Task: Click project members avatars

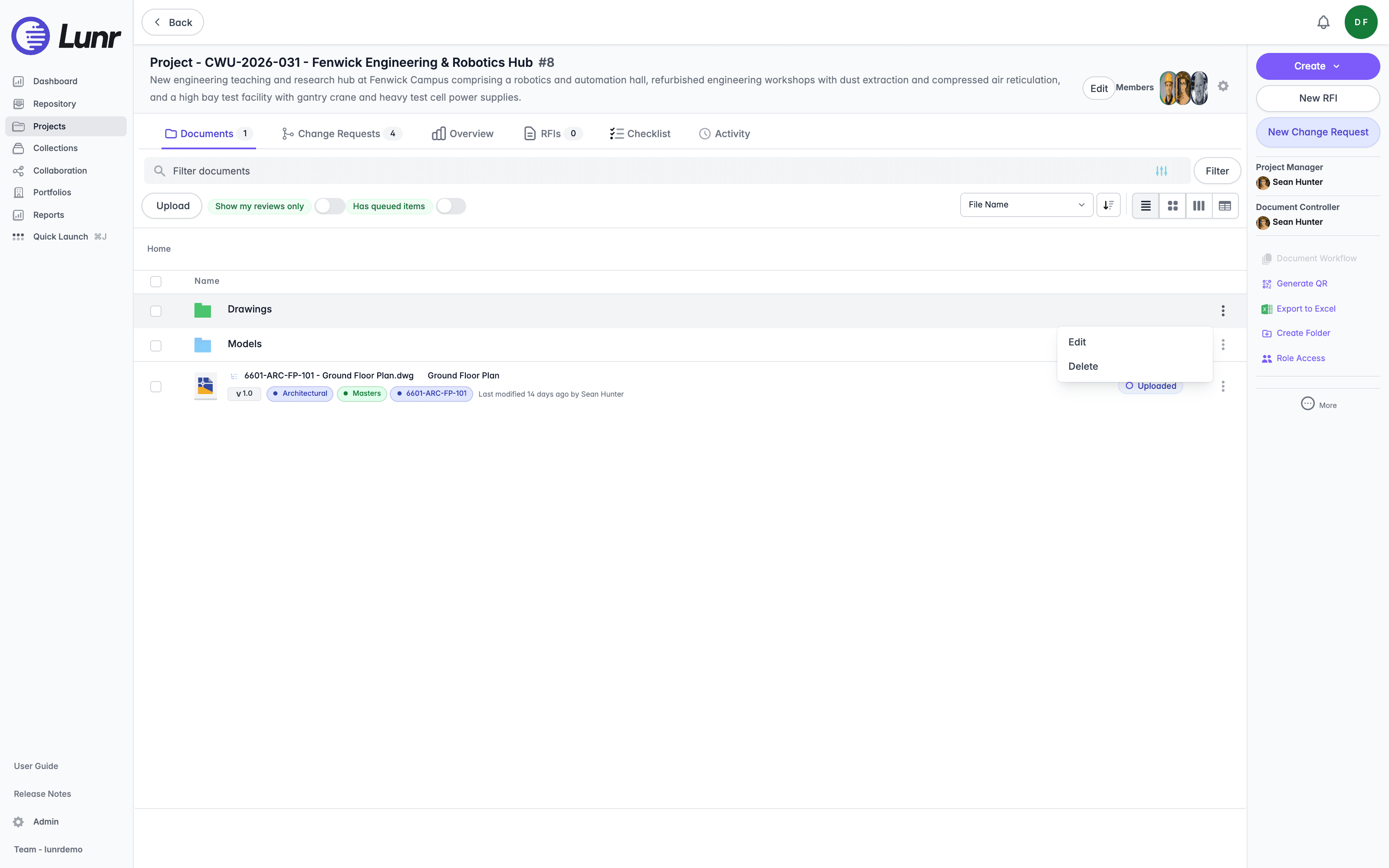Action: point(1184,88)
